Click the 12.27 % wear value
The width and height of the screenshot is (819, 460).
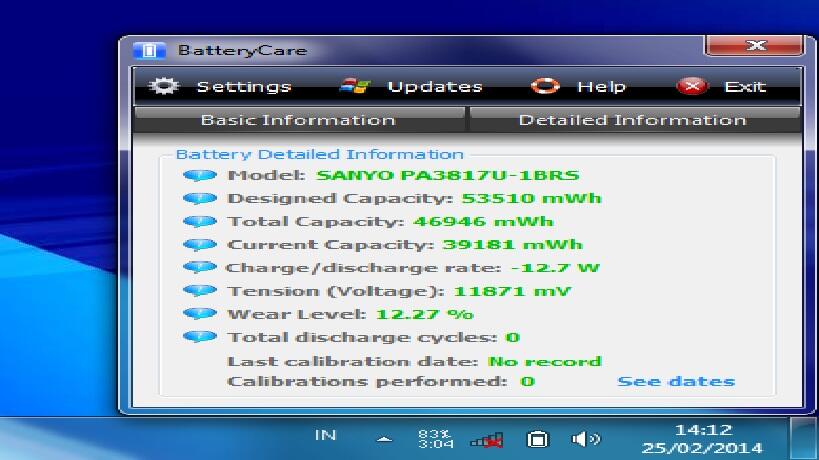pyautogui.click(x=425, y=314)
